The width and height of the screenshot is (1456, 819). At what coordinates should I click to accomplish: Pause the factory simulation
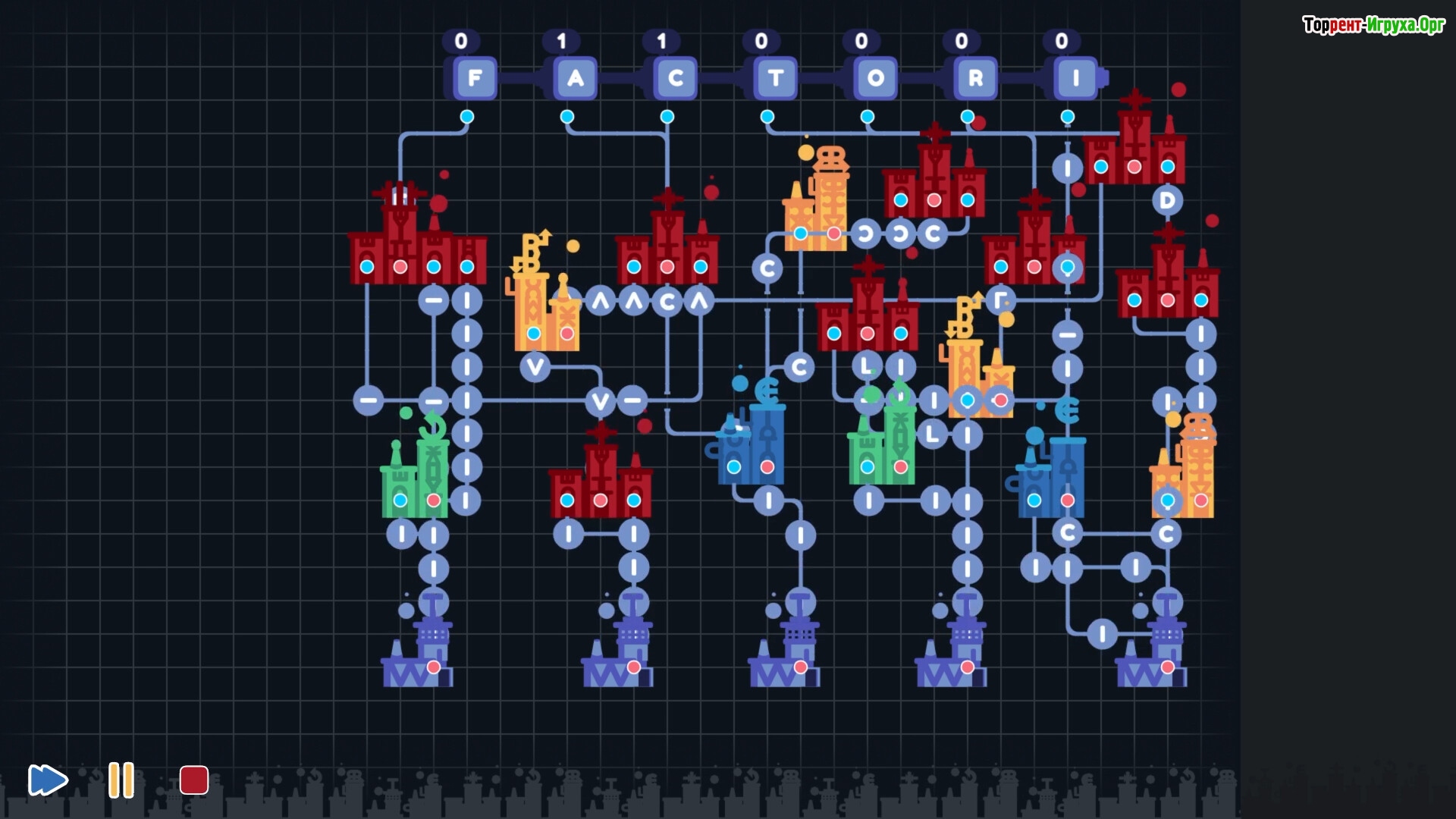pos(121,780)
